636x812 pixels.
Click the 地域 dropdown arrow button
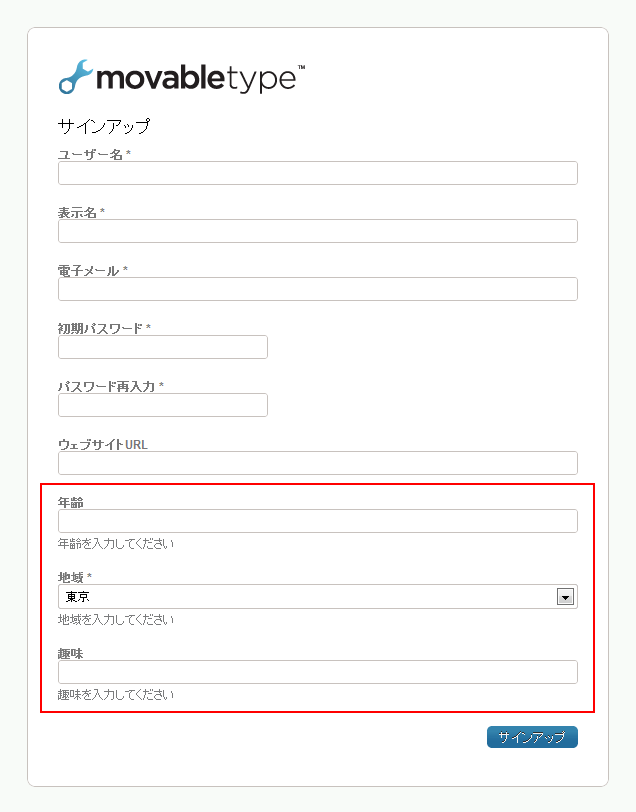coord(565,597)
